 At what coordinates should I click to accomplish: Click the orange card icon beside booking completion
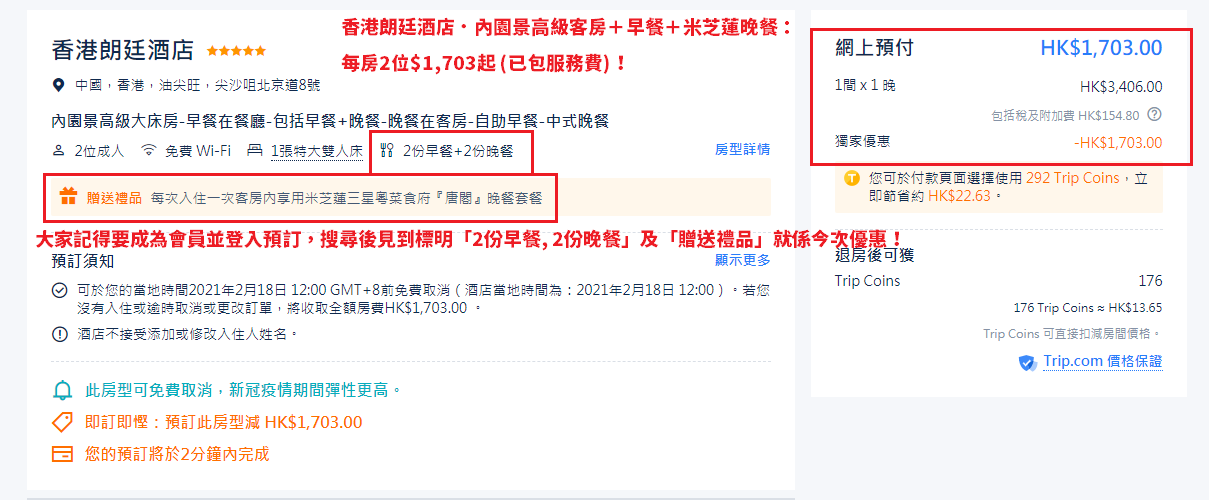coord(62,454)
